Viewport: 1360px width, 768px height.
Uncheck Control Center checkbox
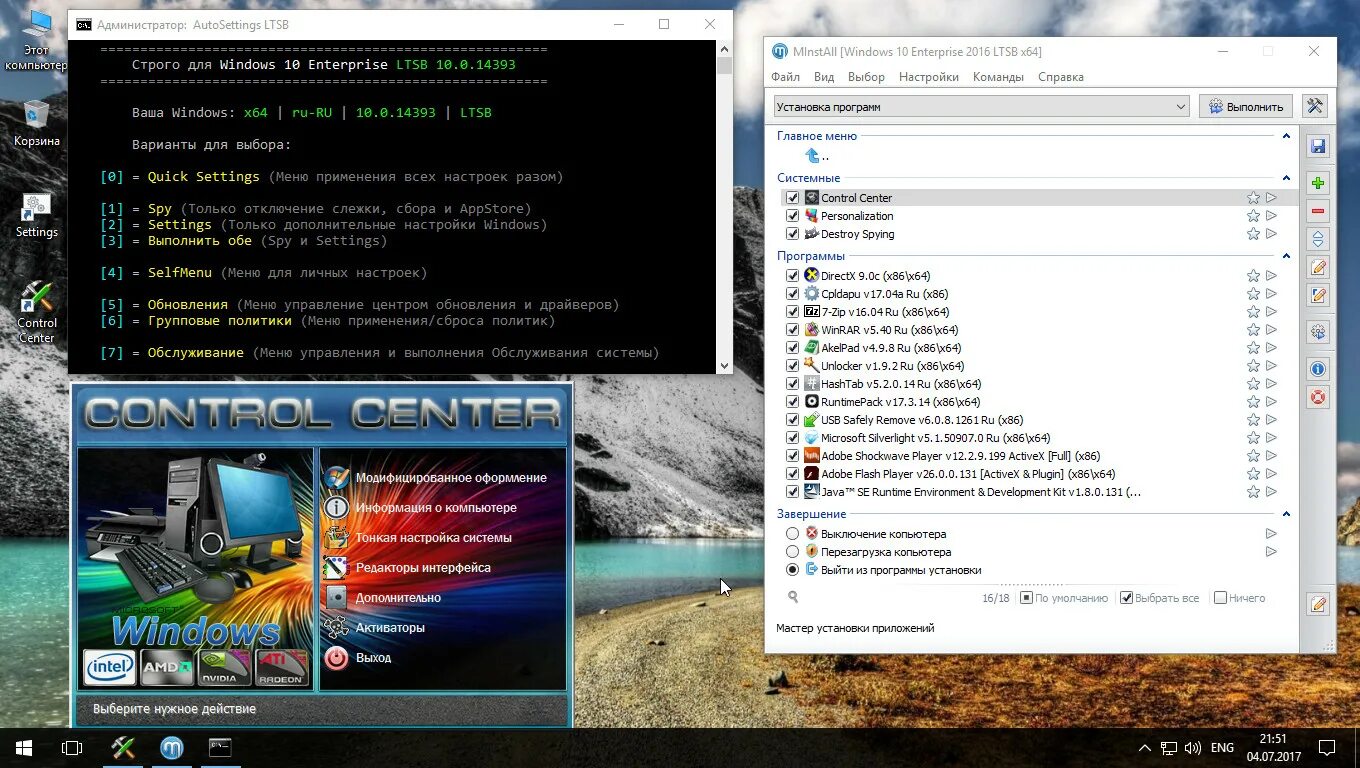793,198
